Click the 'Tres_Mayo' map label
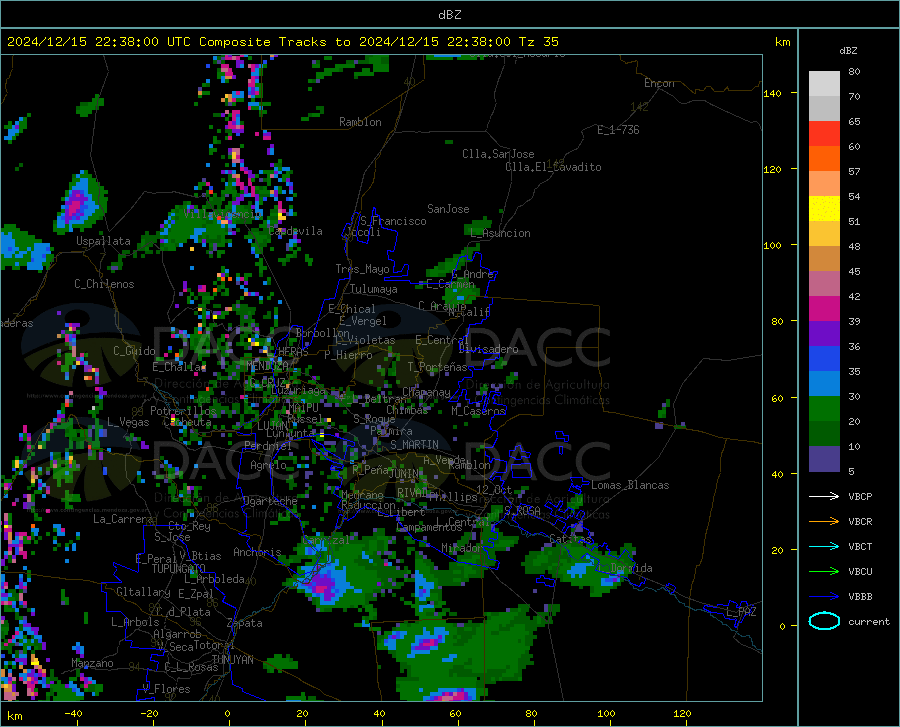Screen dimensions: 900x727 pos(362,269)
